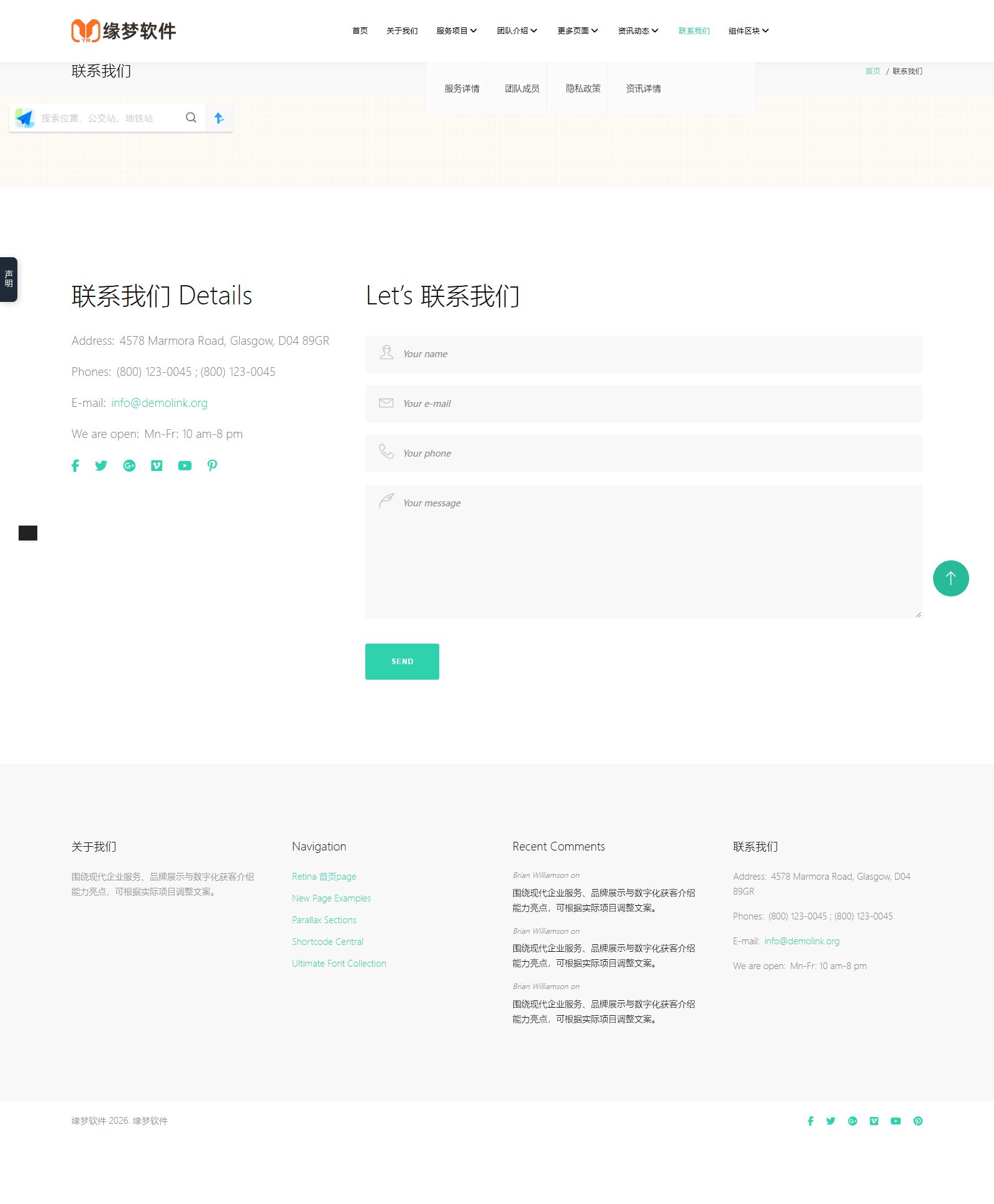This screenshot has width=994, height=1204.
Task: Click the green scroll-to-top arrow button
Action: point(951,578)
